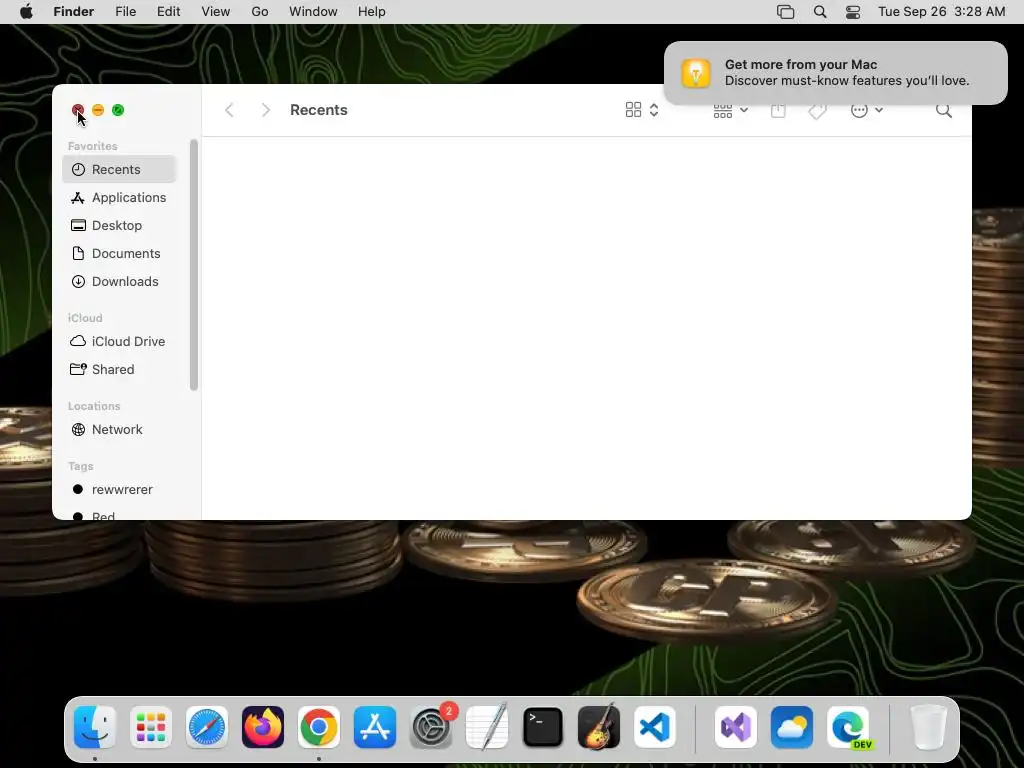This screenshot has width=1024, height=768.
Task: Open Network in the sidebar
Action: 120,430
